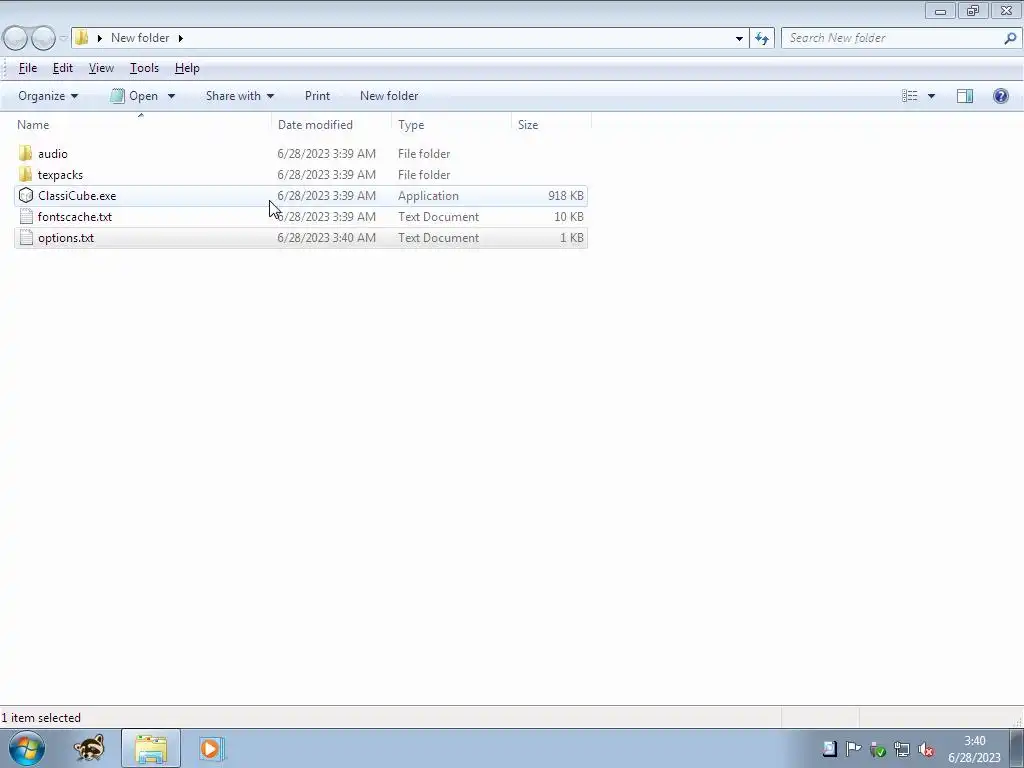Screen dimensions: 1024x768
Task: Open the Edit menu
Action: [63, 68]
